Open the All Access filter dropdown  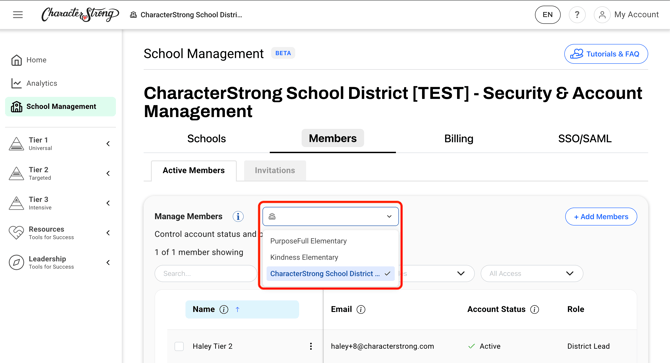(x=532, y=274)
